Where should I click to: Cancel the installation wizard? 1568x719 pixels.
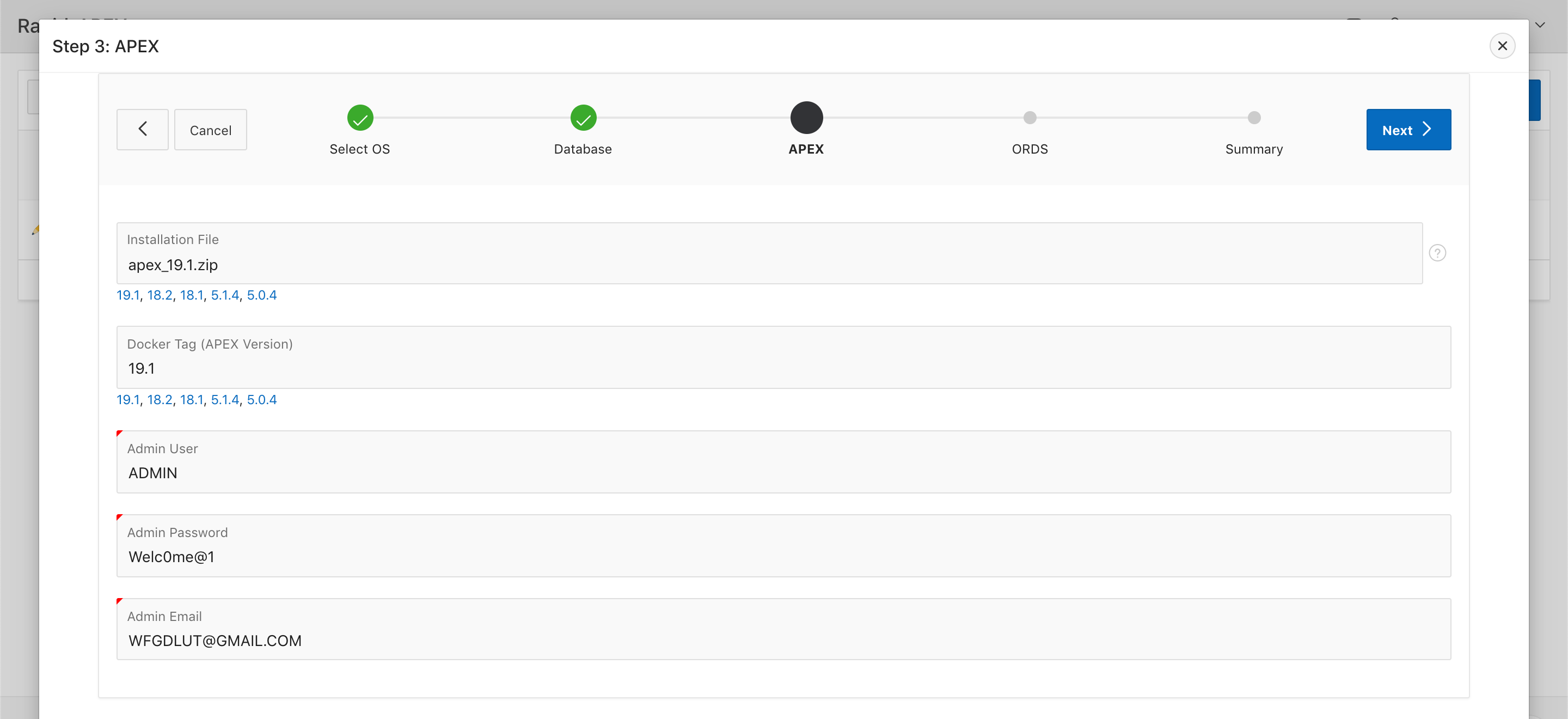click(210, 130)
